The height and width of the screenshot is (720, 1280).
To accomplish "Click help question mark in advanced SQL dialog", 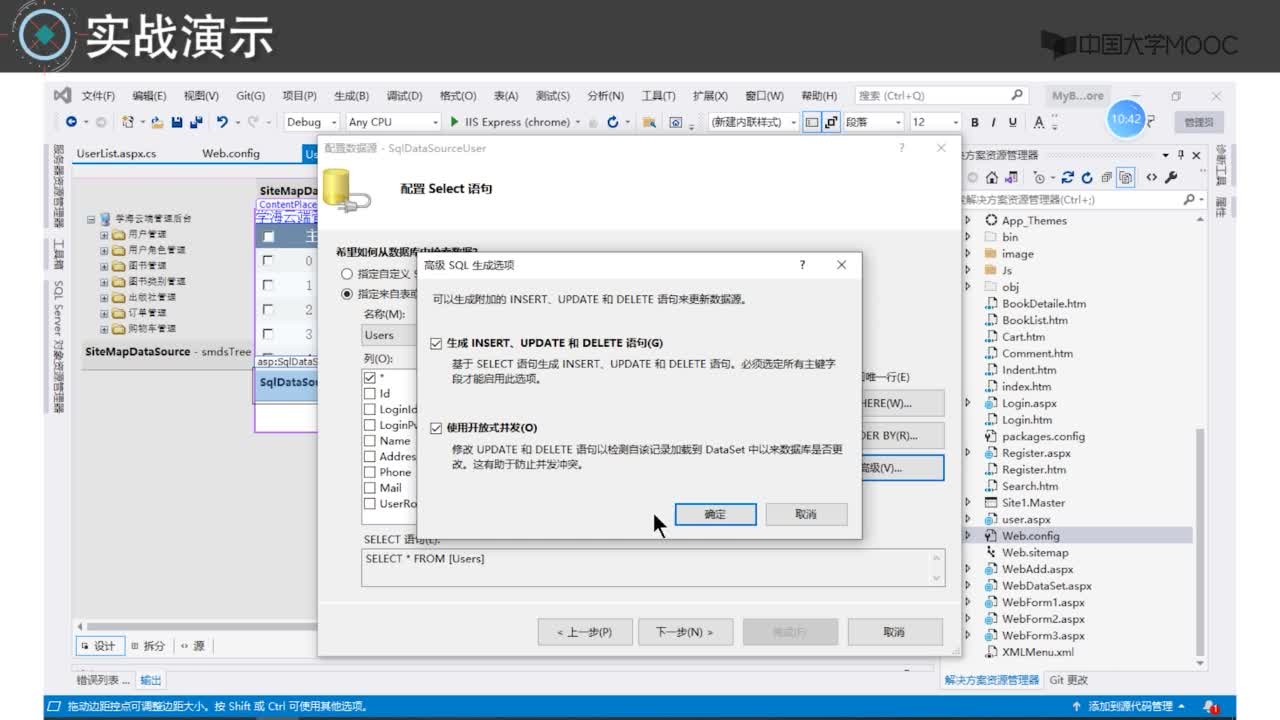I will point(802,265).
